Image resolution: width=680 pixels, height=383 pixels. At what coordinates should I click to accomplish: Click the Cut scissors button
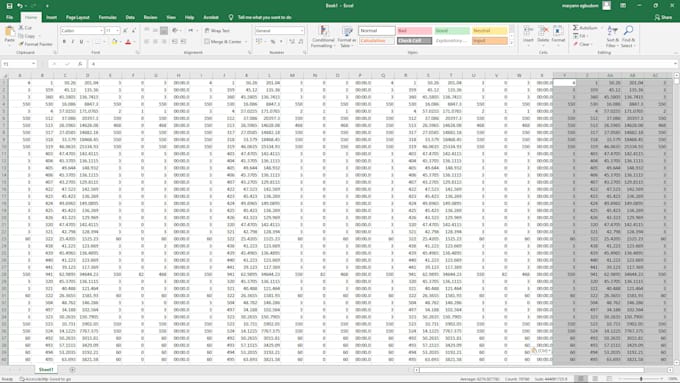(x=26, y=28)
